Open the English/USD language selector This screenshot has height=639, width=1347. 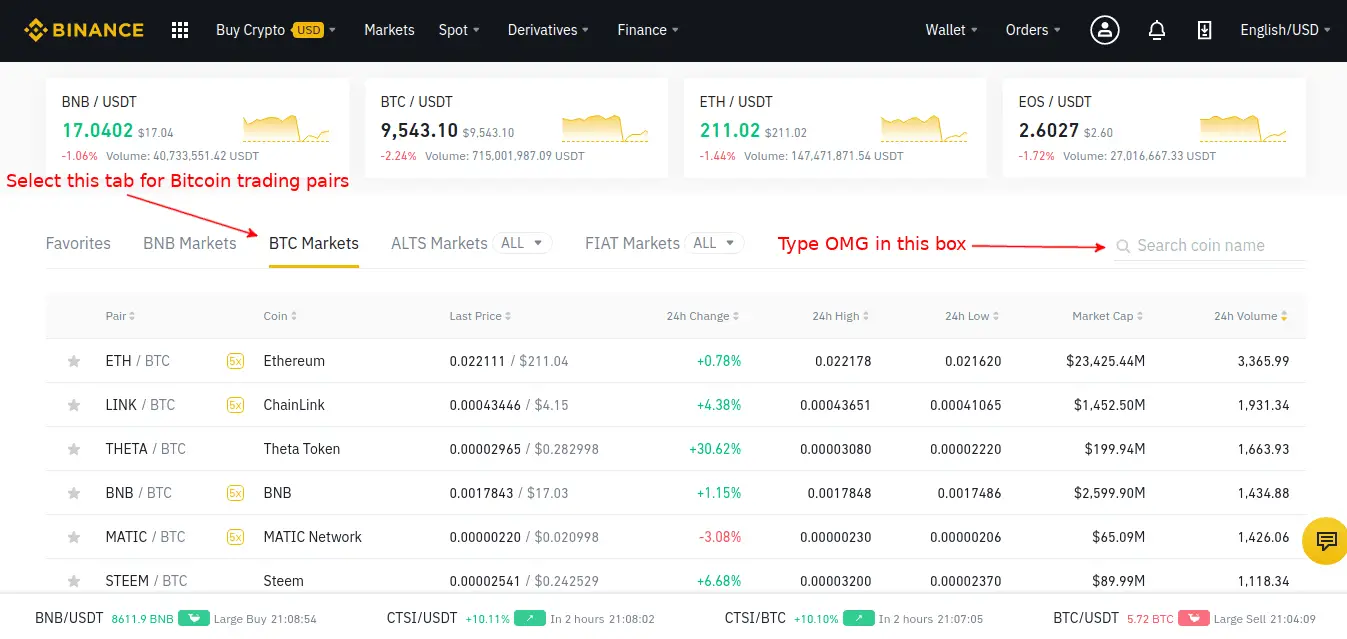[x=1286, y=30]
